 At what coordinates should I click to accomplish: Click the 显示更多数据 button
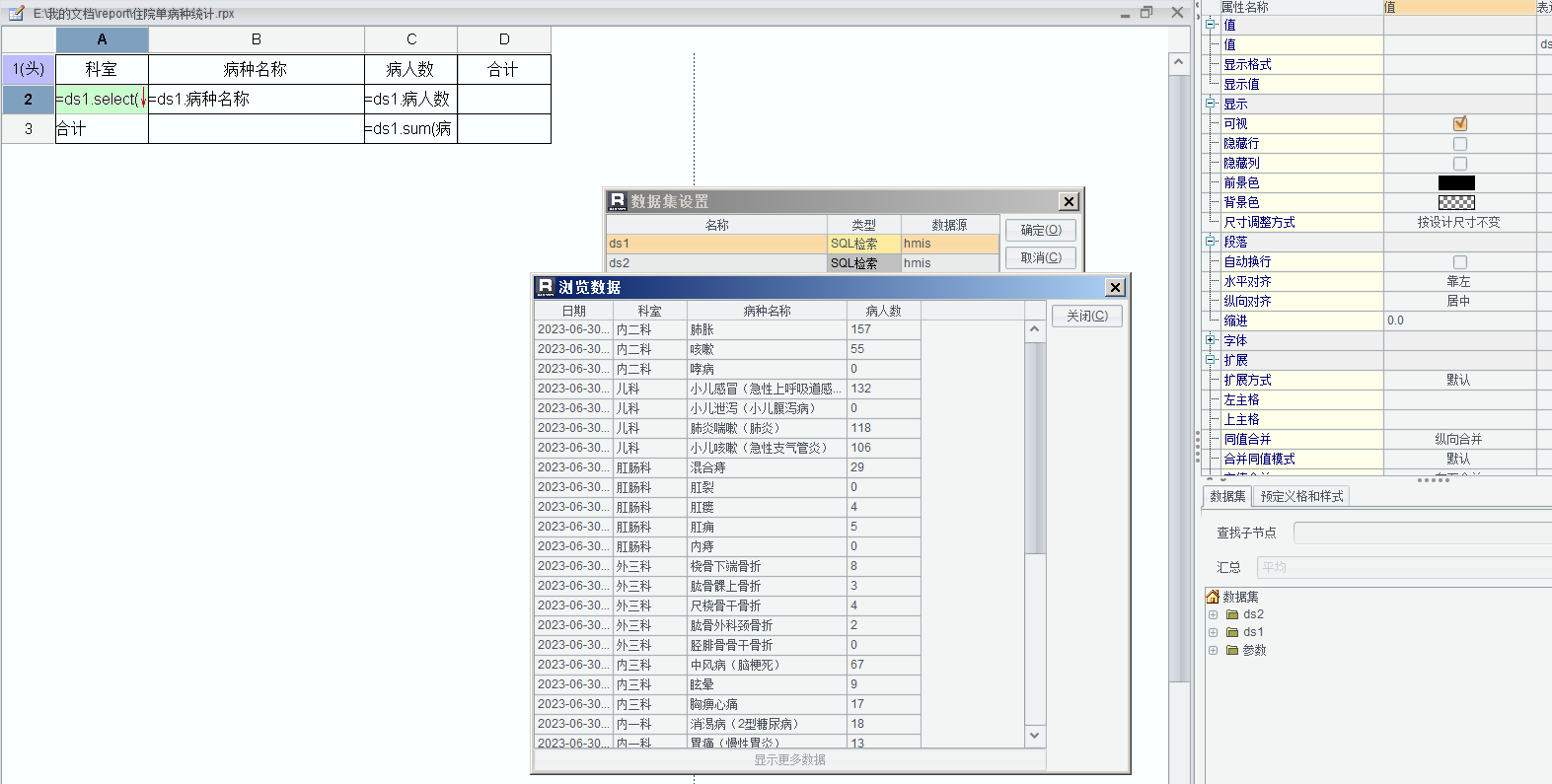[790, 759]
